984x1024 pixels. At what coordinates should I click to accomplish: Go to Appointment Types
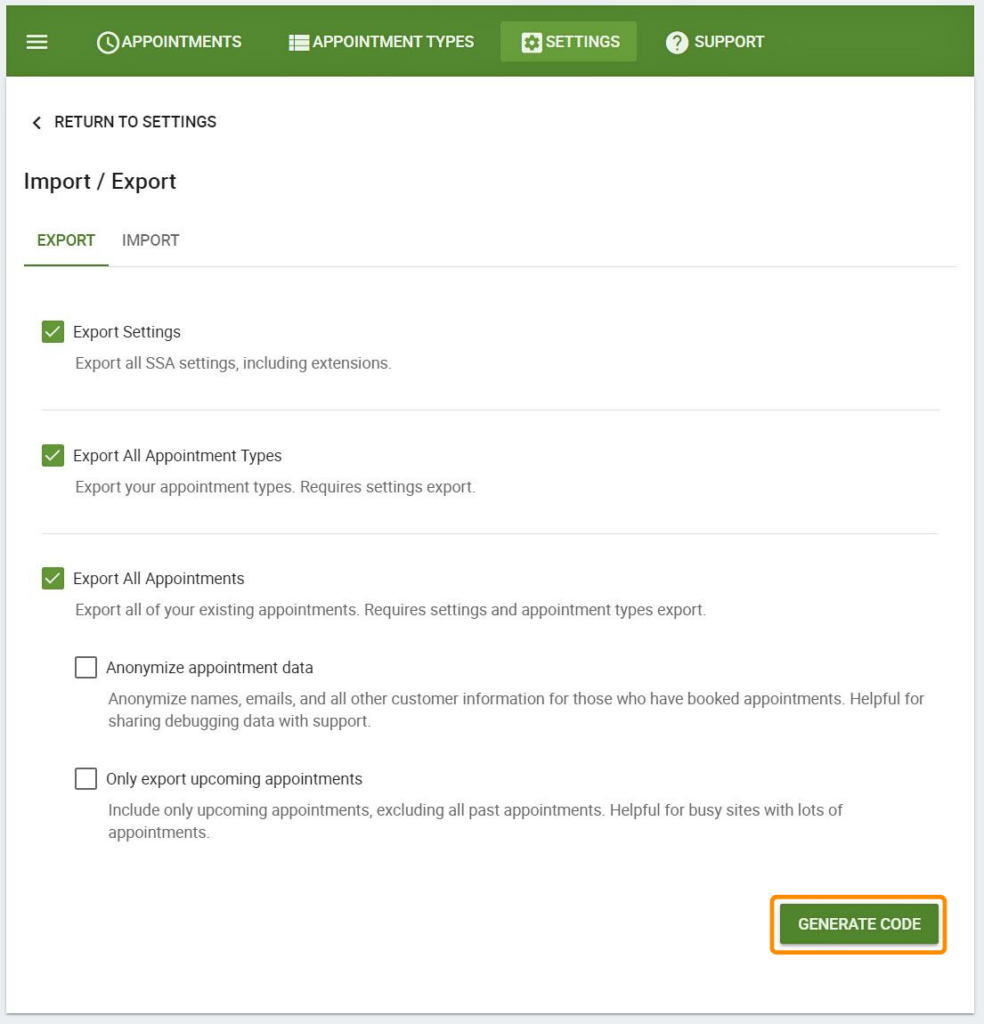point(382,42)
